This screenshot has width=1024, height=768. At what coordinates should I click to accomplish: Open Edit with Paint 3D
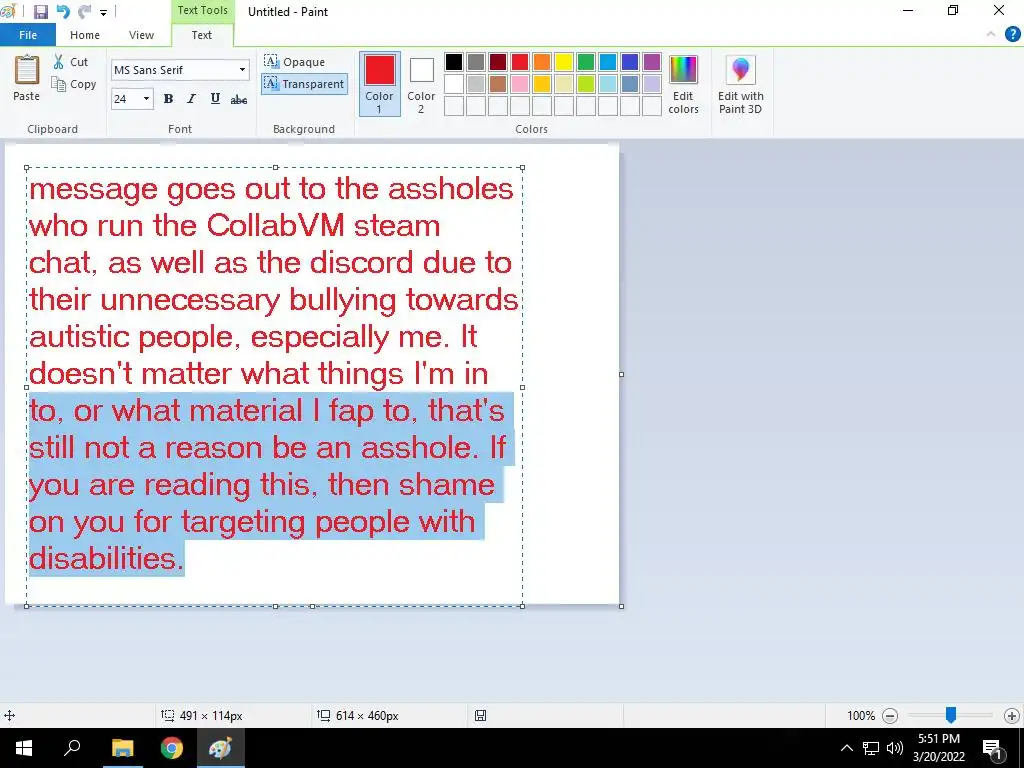point(741,85)
